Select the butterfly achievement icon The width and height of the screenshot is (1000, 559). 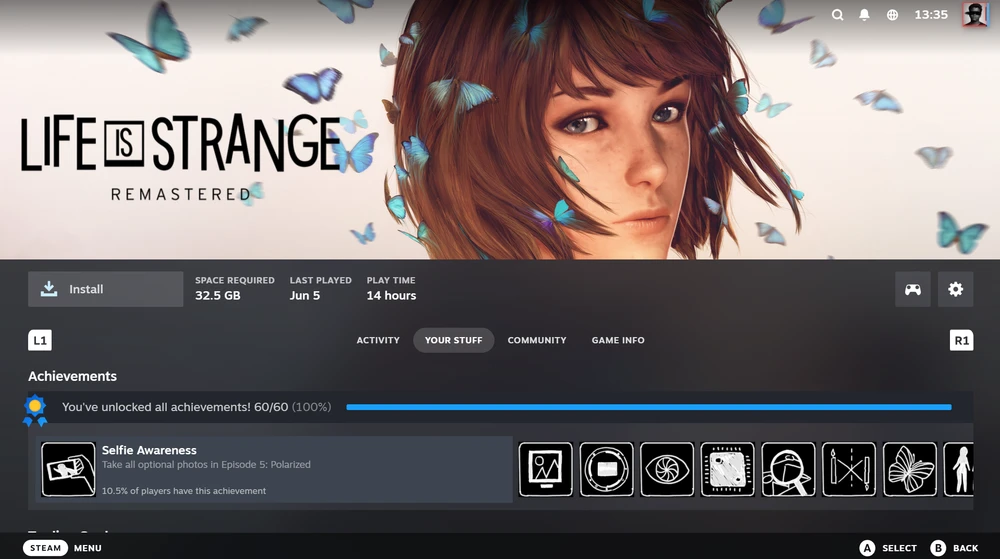tap(910, 469)
